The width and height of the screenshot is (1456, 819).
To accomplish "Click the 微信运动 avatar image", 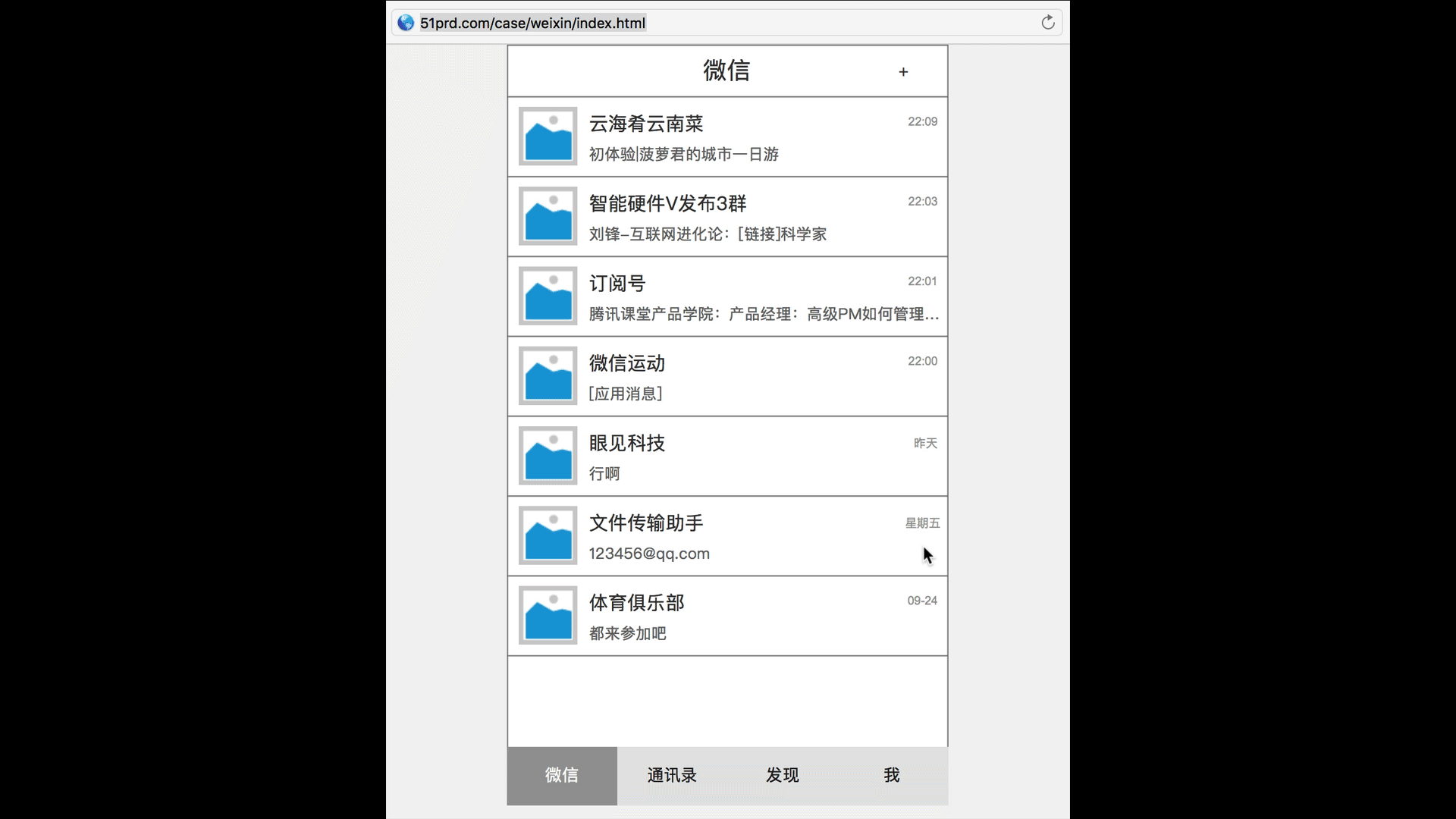I will (x=547, y=376).
